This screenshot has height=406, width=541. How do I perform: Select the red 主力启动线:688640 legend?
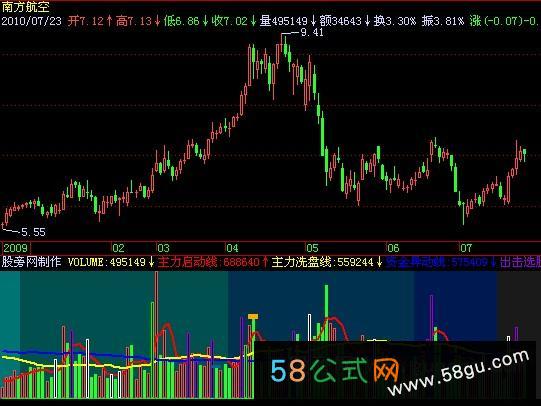click(209, 262)
